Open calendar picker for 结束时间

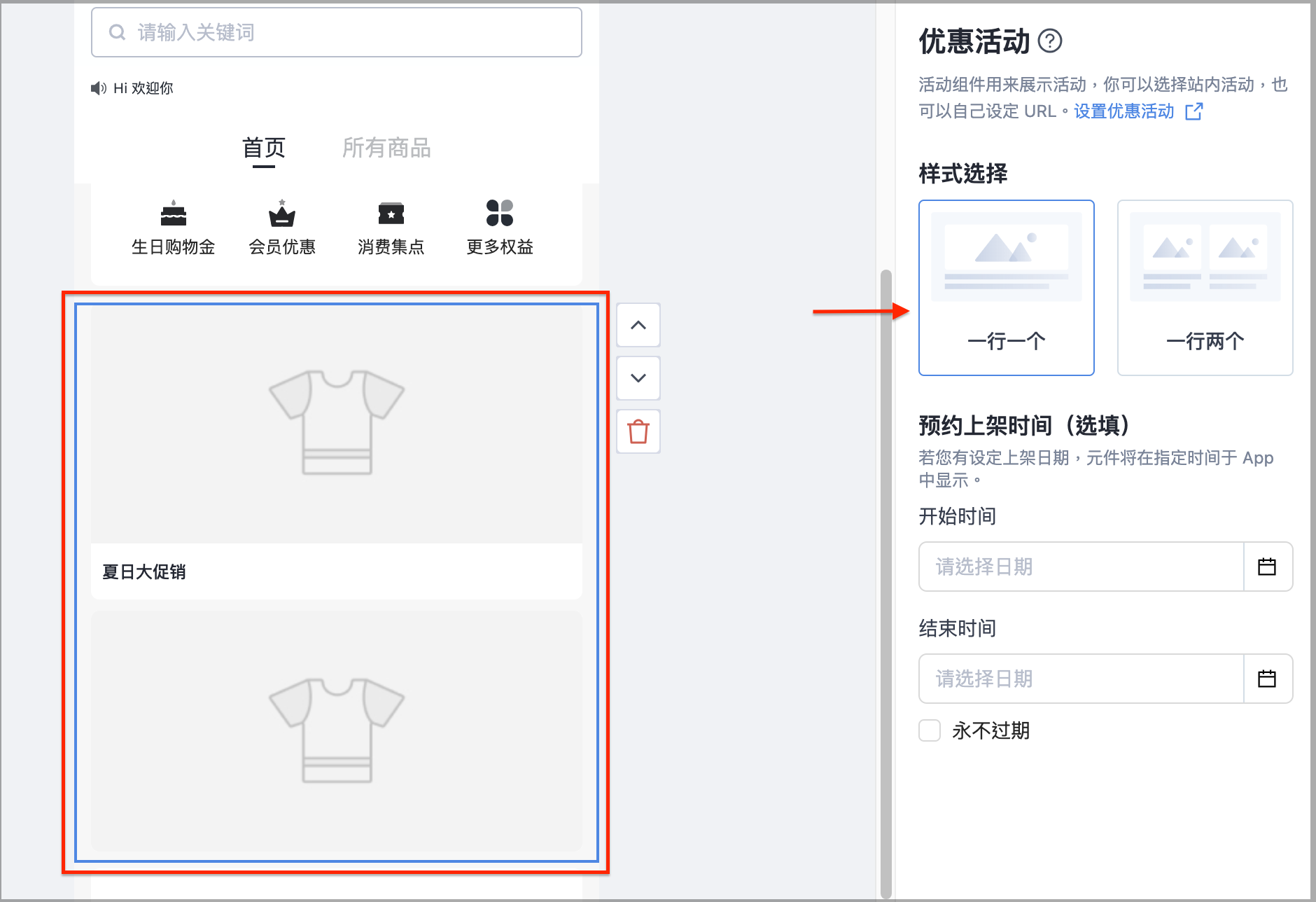[1267, 679]
